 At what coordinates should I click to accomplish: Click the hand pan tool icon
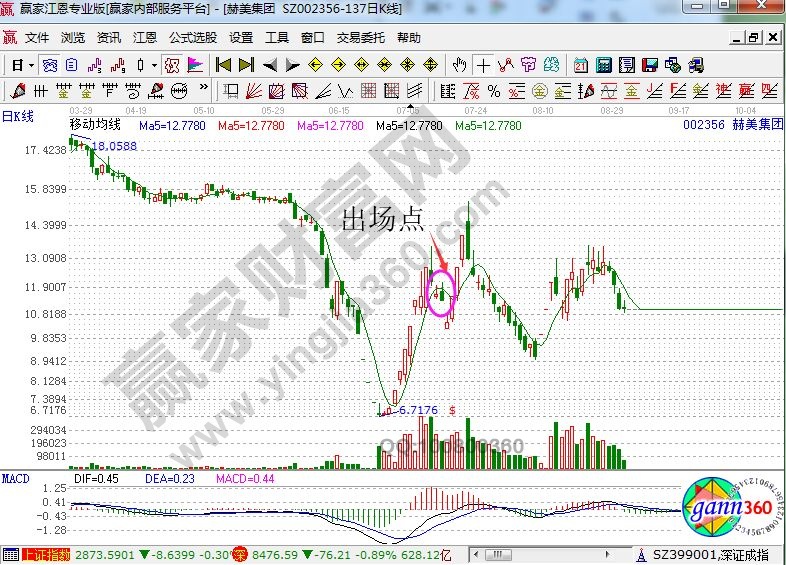pos(459,65)
